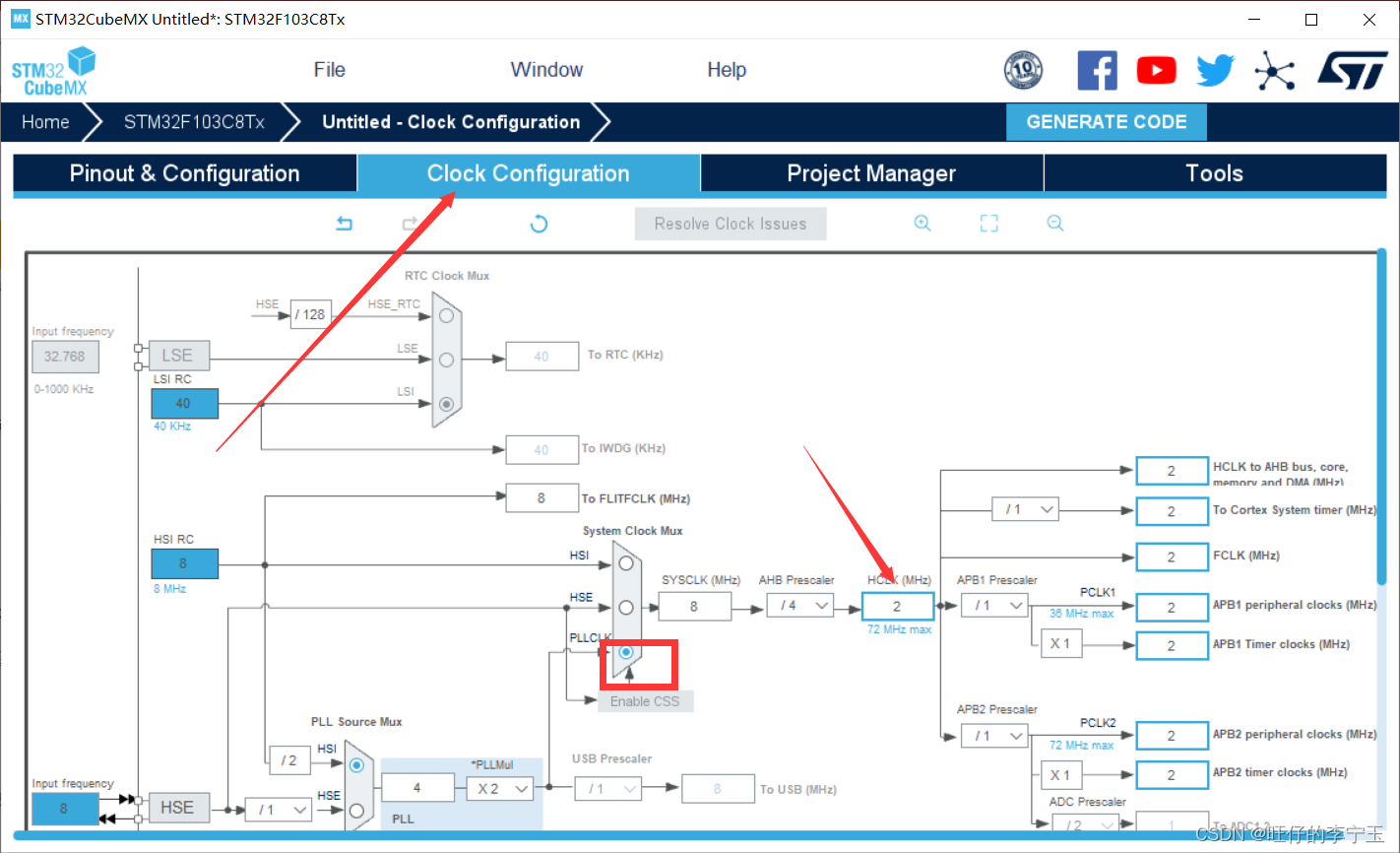1400x853 pixels.
Task: Select HSE in PLL Source Mux
Action: coord(356,810)
